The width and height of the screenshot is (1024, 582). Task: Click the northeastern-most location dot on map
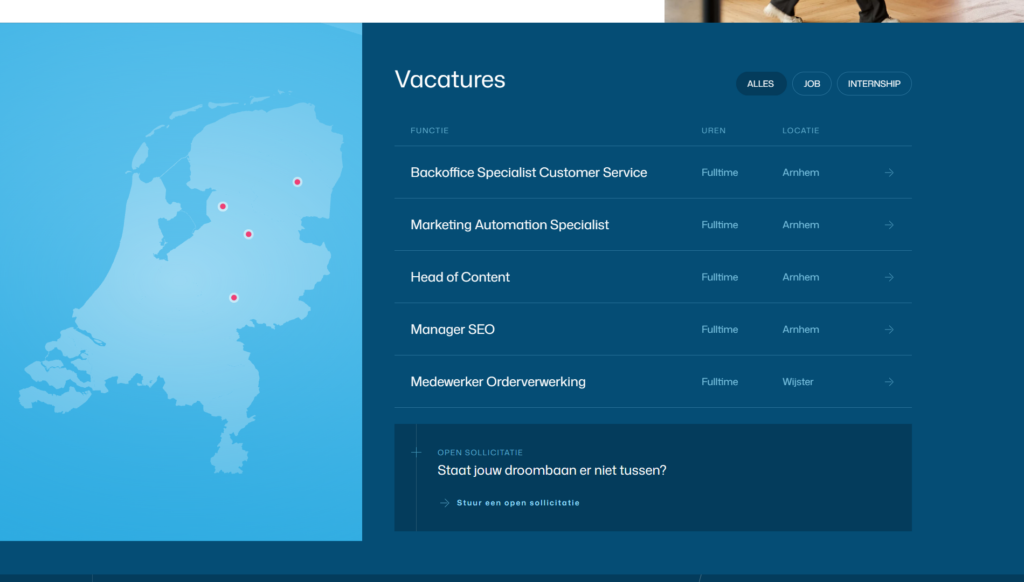(x=297, y=182)
